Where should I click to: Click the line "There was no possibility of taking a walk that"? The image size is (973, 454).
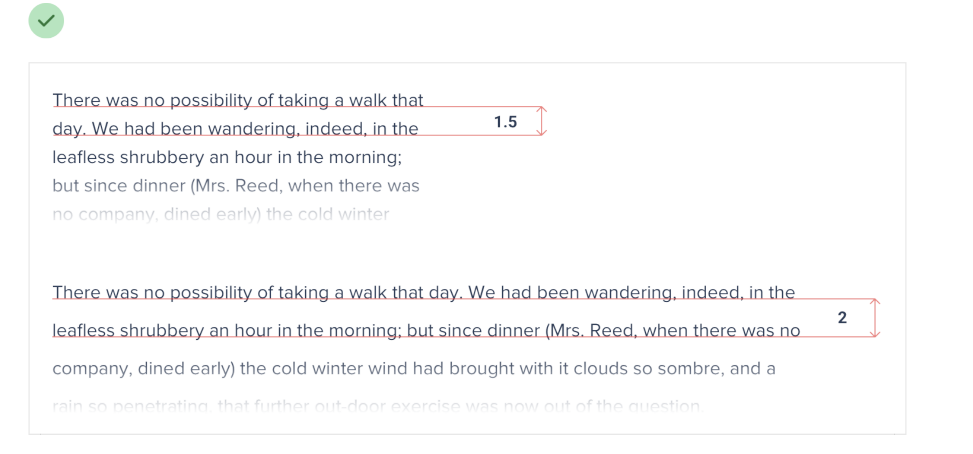[x=238, y=100]
